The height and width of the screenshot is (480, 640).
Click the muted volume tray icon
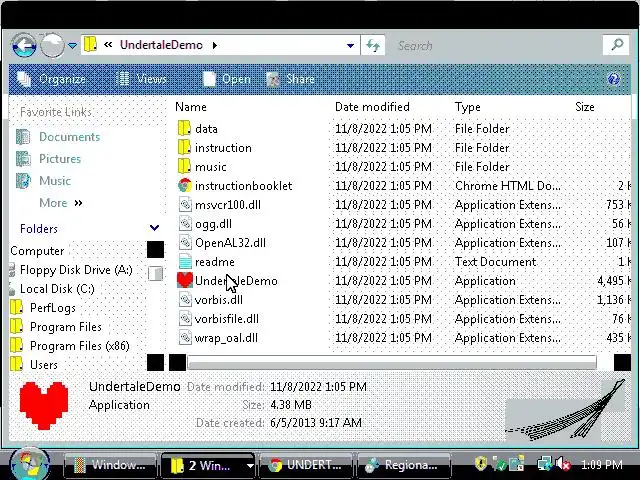[x=563, y=464]
